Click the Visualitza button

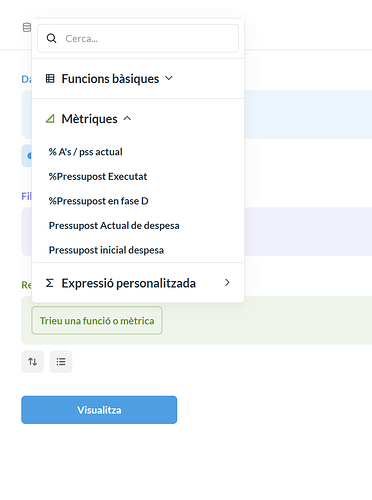point(99,410)
